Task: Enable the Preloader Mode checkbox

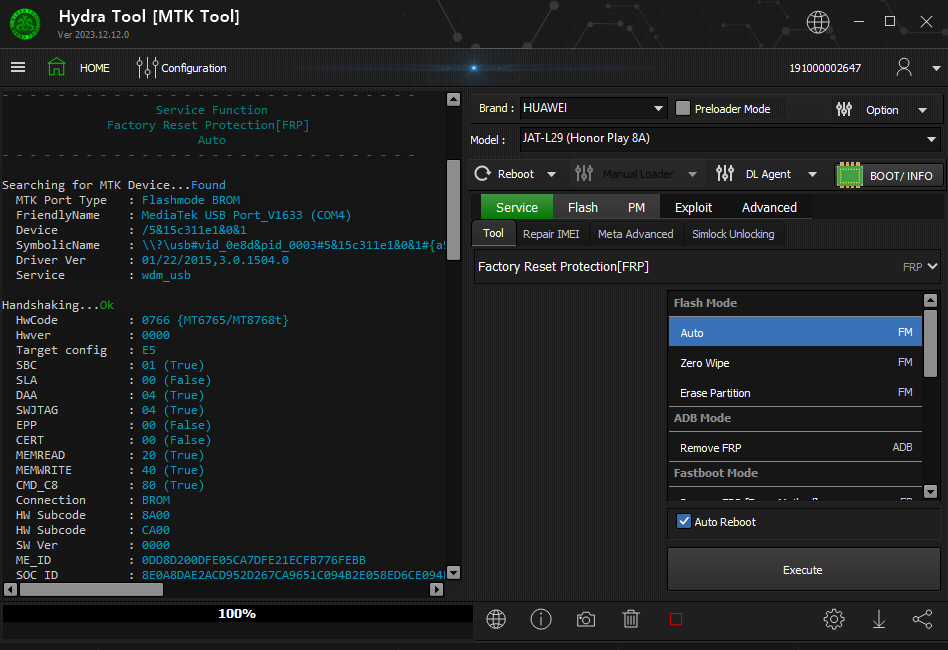Action: click(683, 108)
